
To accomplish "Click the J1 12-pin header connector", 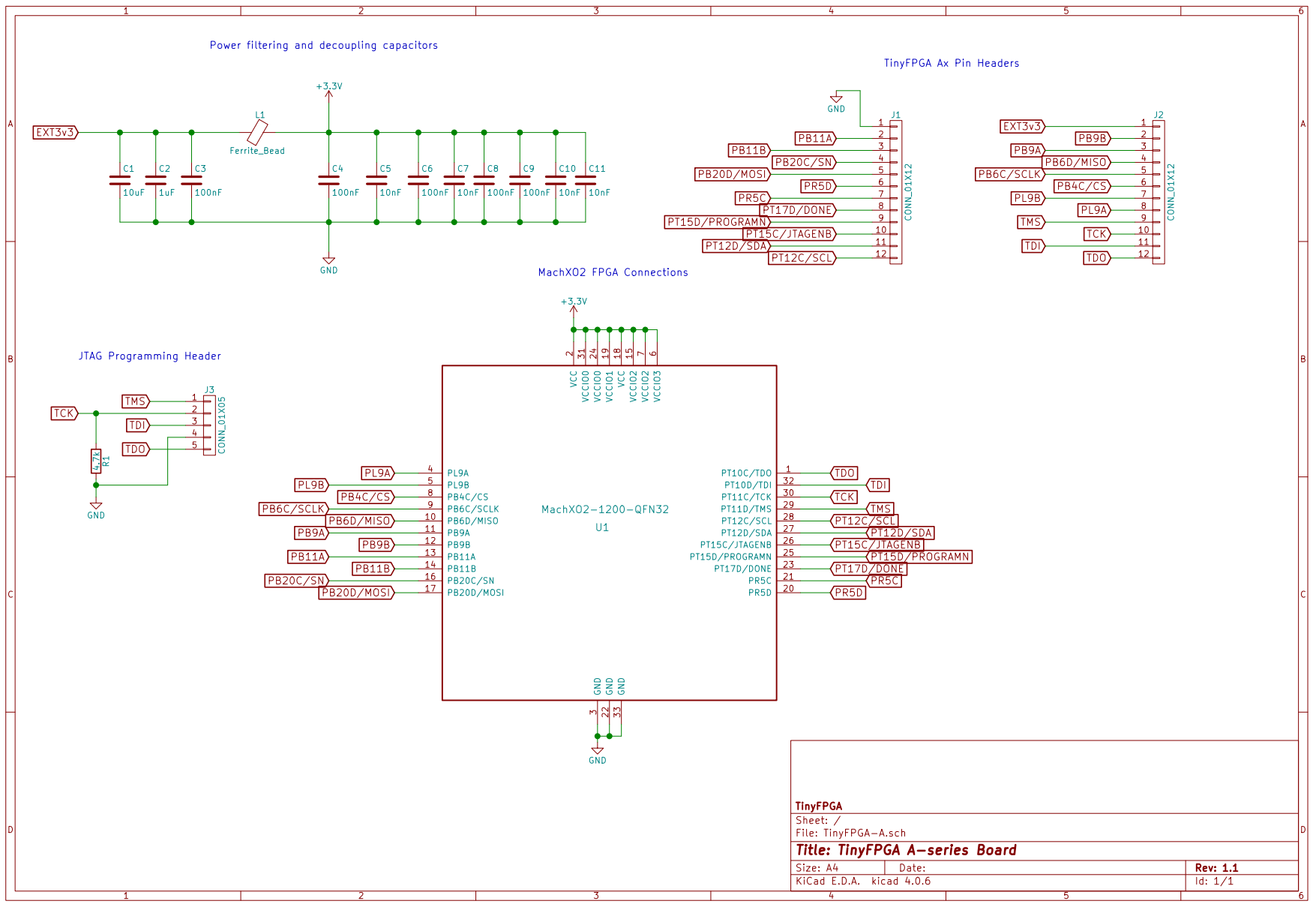I will point(895,192).
